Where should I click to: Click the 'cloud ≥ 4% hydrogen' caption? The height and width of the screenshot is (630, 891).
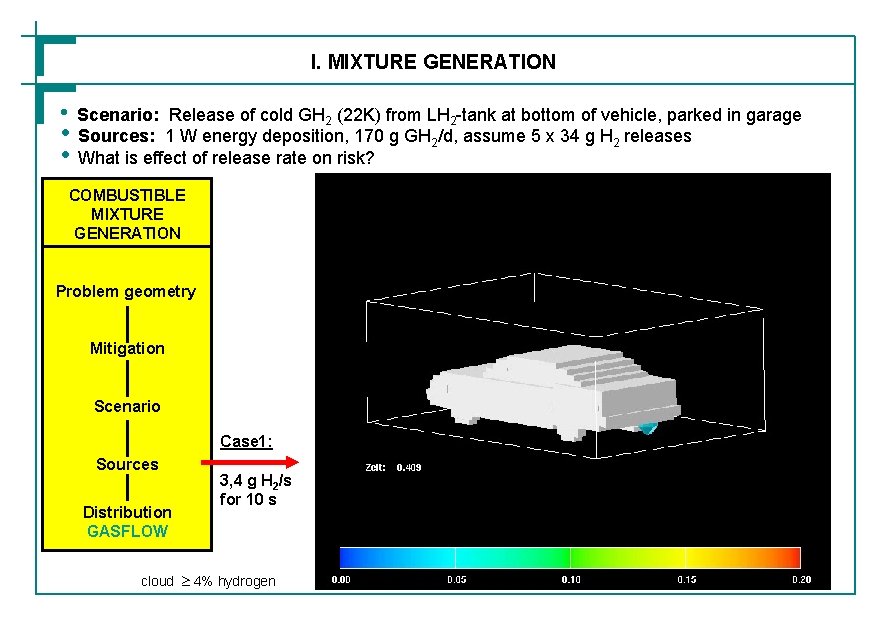[x=208, y=581]
